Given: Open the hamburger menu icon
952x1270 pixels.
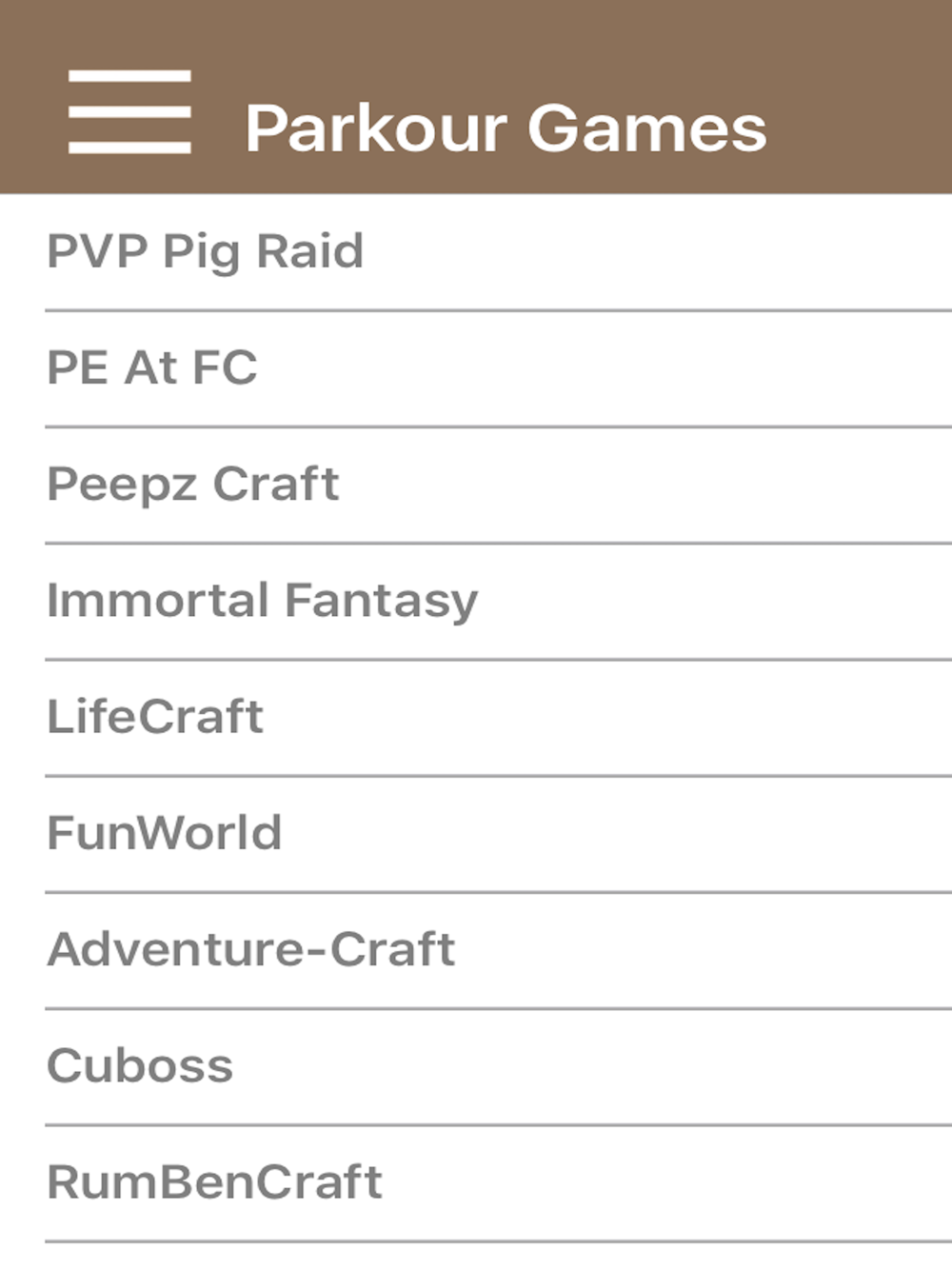Looking at the screenshot, I should point(129,111).
